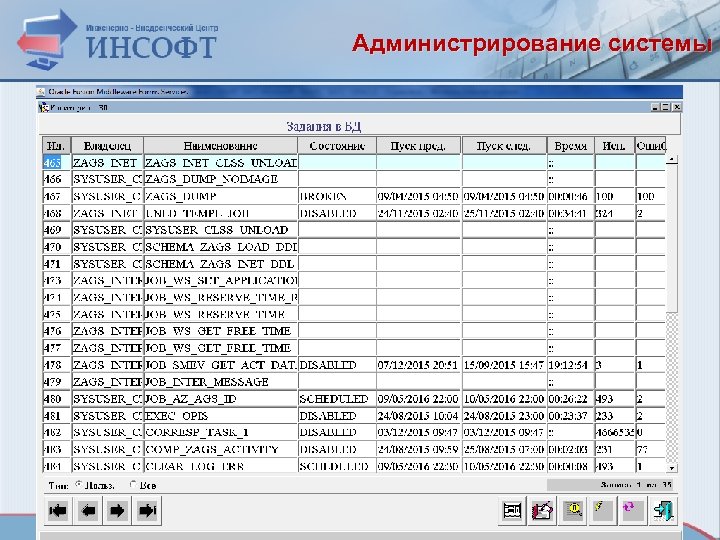Select job number cell 469

pyautogui.click(x=56, y=230)
